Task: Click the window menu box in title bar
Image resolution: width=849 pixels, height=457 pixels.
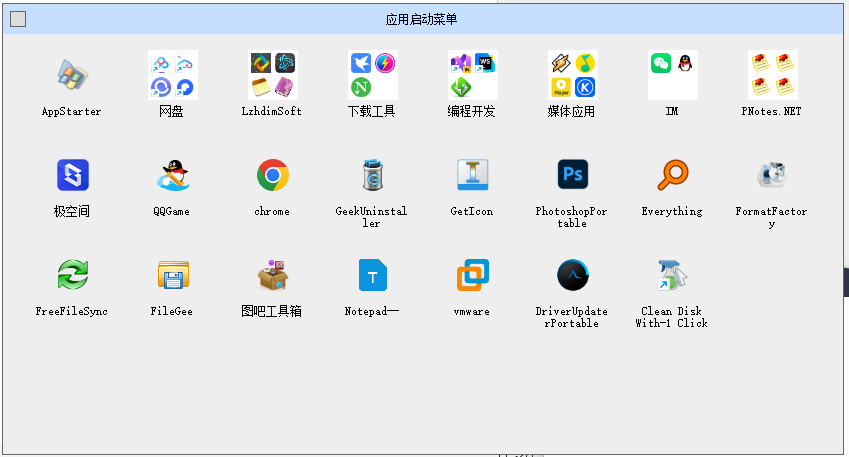Action: click(18, 19)
